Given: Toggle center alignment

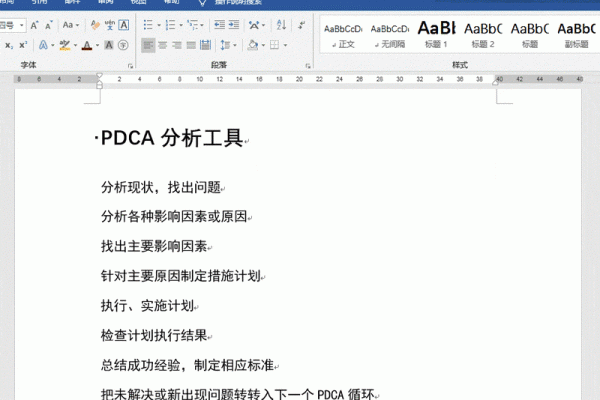Looking at the screenshot, I should (163, 45).
